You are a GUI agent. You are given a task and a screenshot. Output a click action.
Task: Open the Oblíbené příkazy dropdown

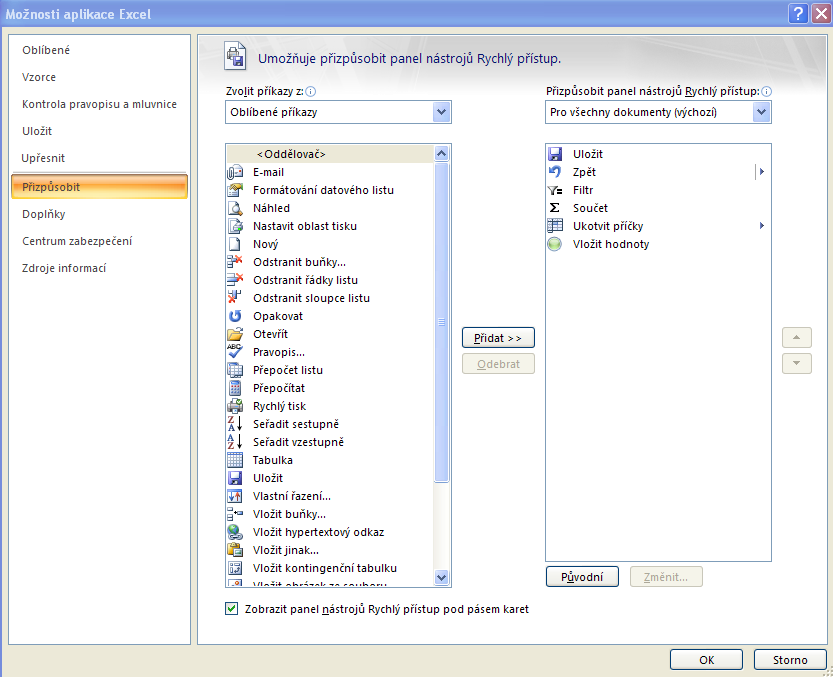tap(441, 112)
